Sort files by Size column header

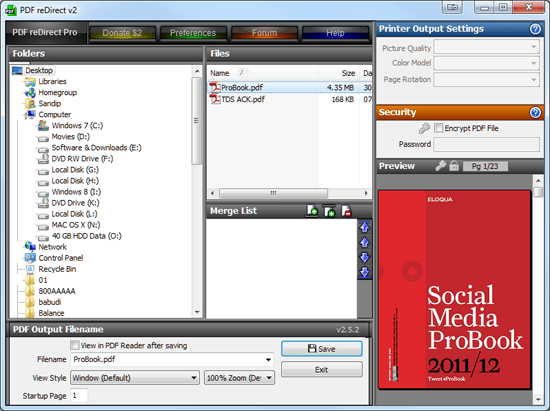(x=339, y=73)
